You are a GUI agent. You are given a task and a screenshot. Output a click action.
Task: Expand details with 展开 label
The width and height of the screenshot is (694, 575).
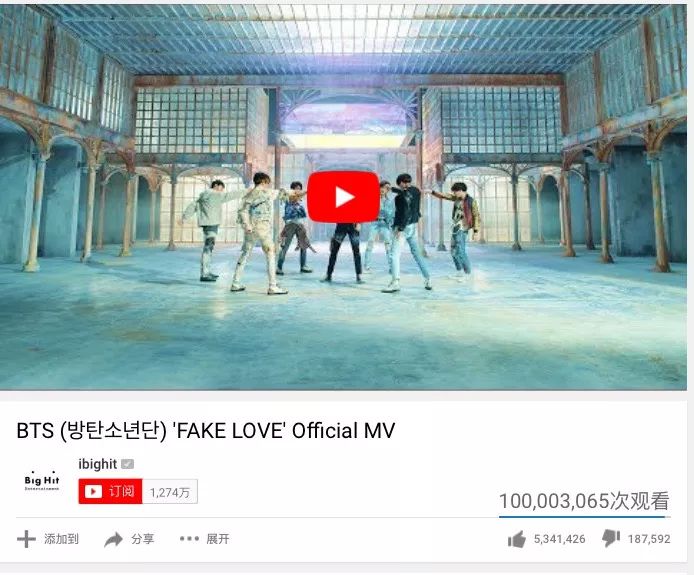point(218,539)
